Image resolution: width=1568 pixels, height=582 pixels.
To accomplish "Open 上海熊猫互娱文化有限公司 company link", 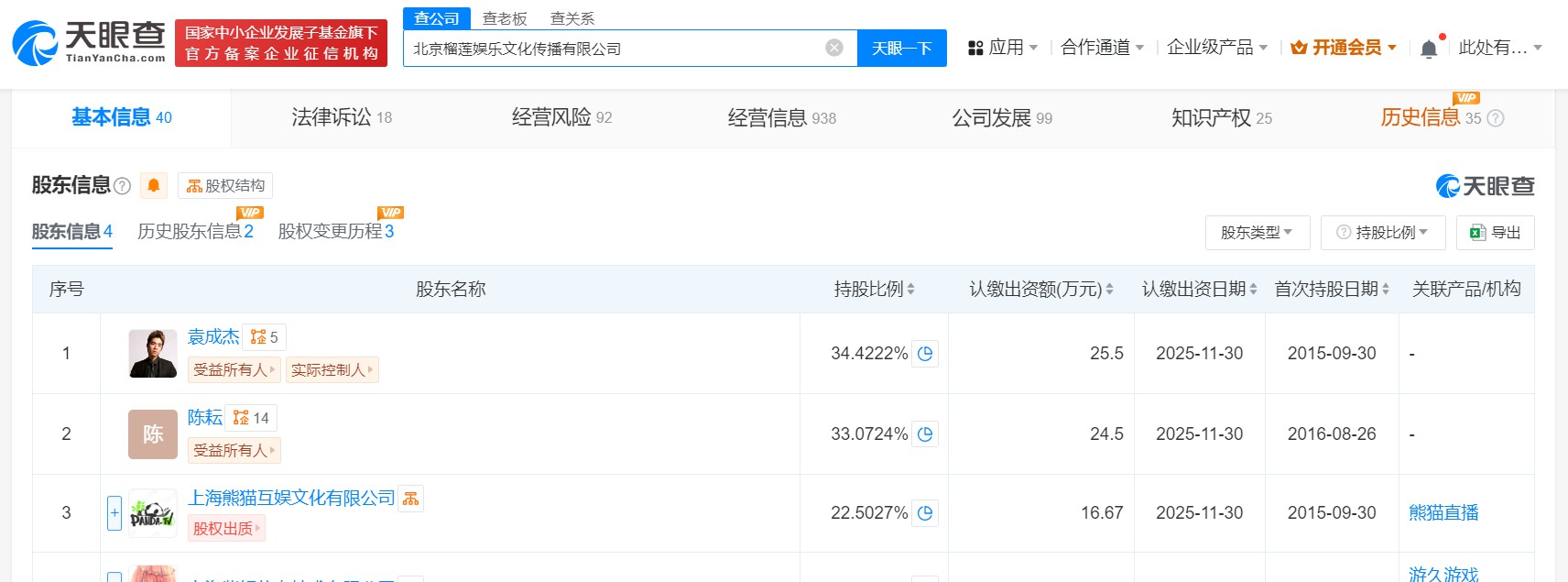I will point(291,498).
